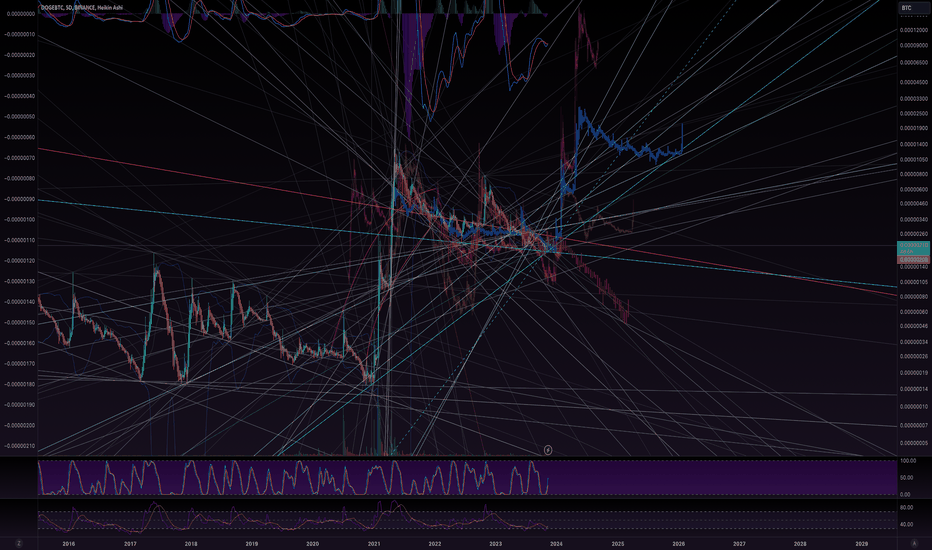
Task: Click the 2027 label on time axis
Action: pos(739,543)
